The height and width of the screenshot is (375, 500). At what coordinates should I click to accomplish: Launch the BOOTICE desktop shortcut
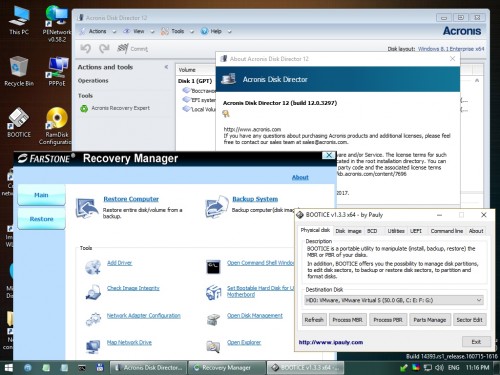point(19,123)
